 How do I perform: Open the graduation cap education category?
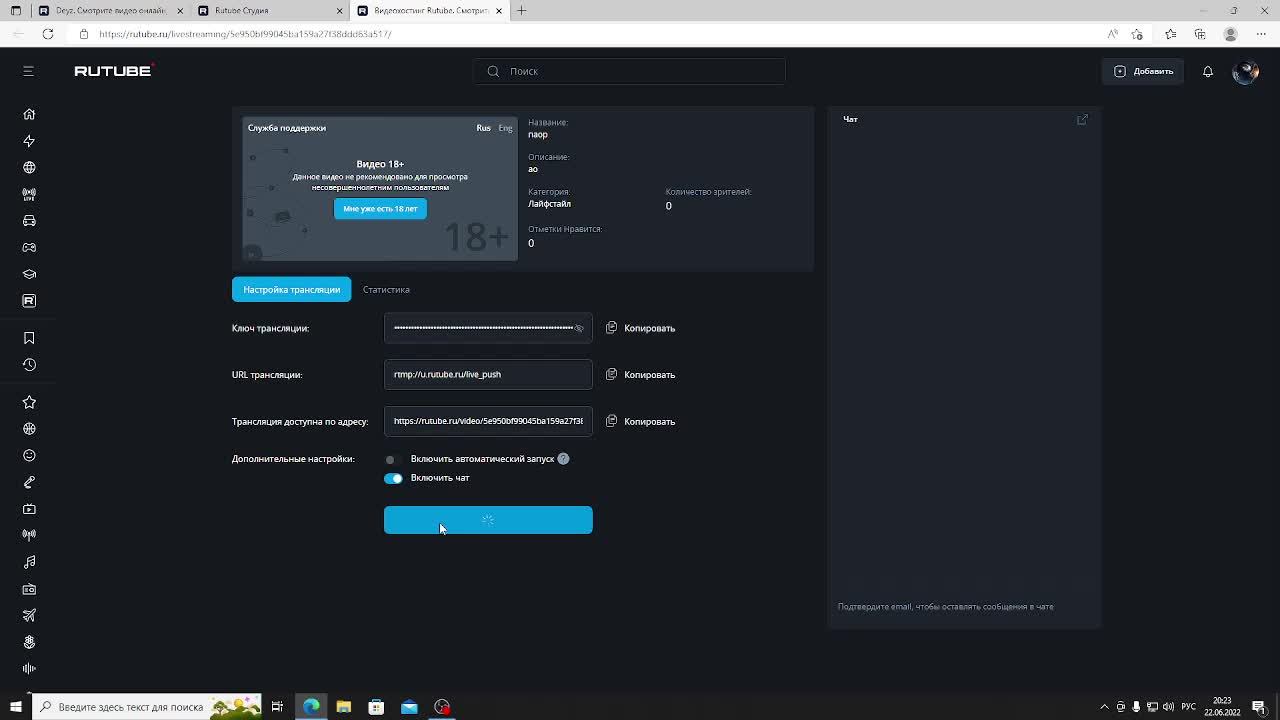(29, 274)
